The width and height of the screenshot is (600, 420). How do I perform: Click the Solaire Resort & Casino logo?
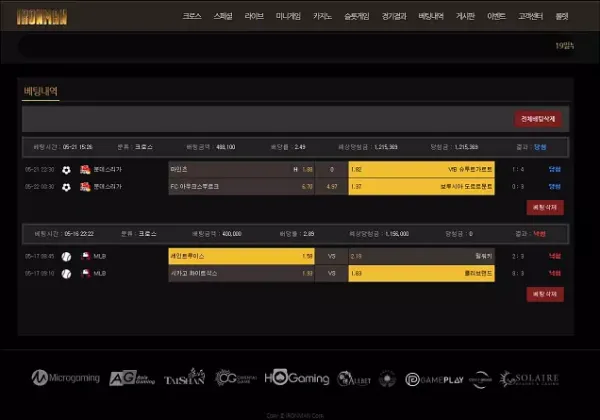pyautogui.click(x=529, y=379)
